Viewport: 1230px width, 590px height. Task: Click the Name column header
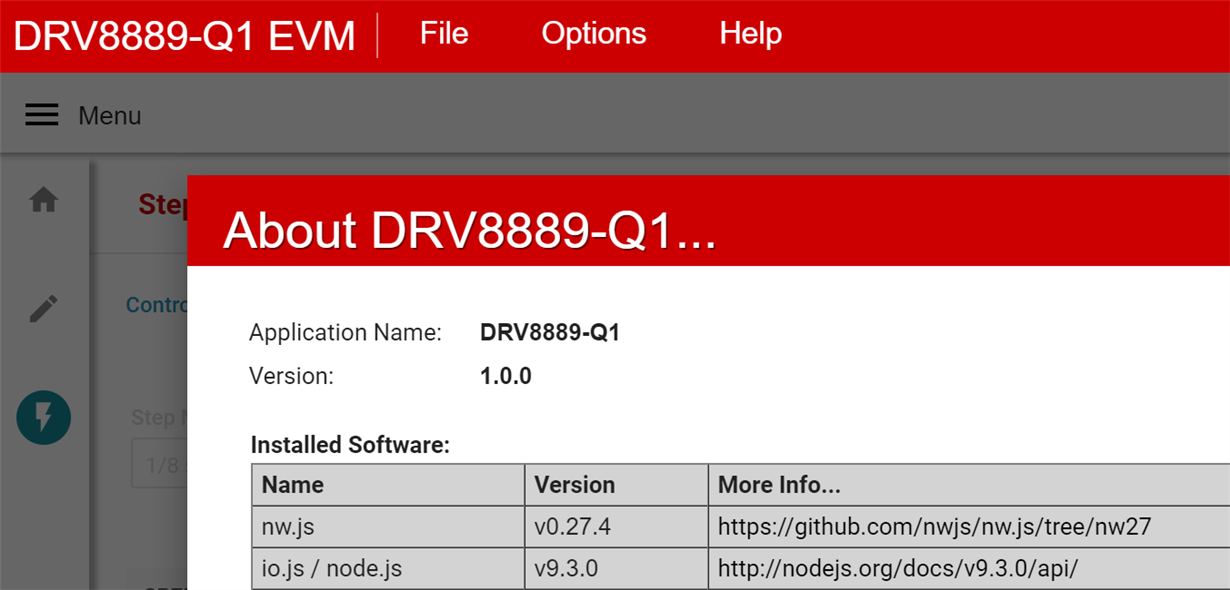388,485
